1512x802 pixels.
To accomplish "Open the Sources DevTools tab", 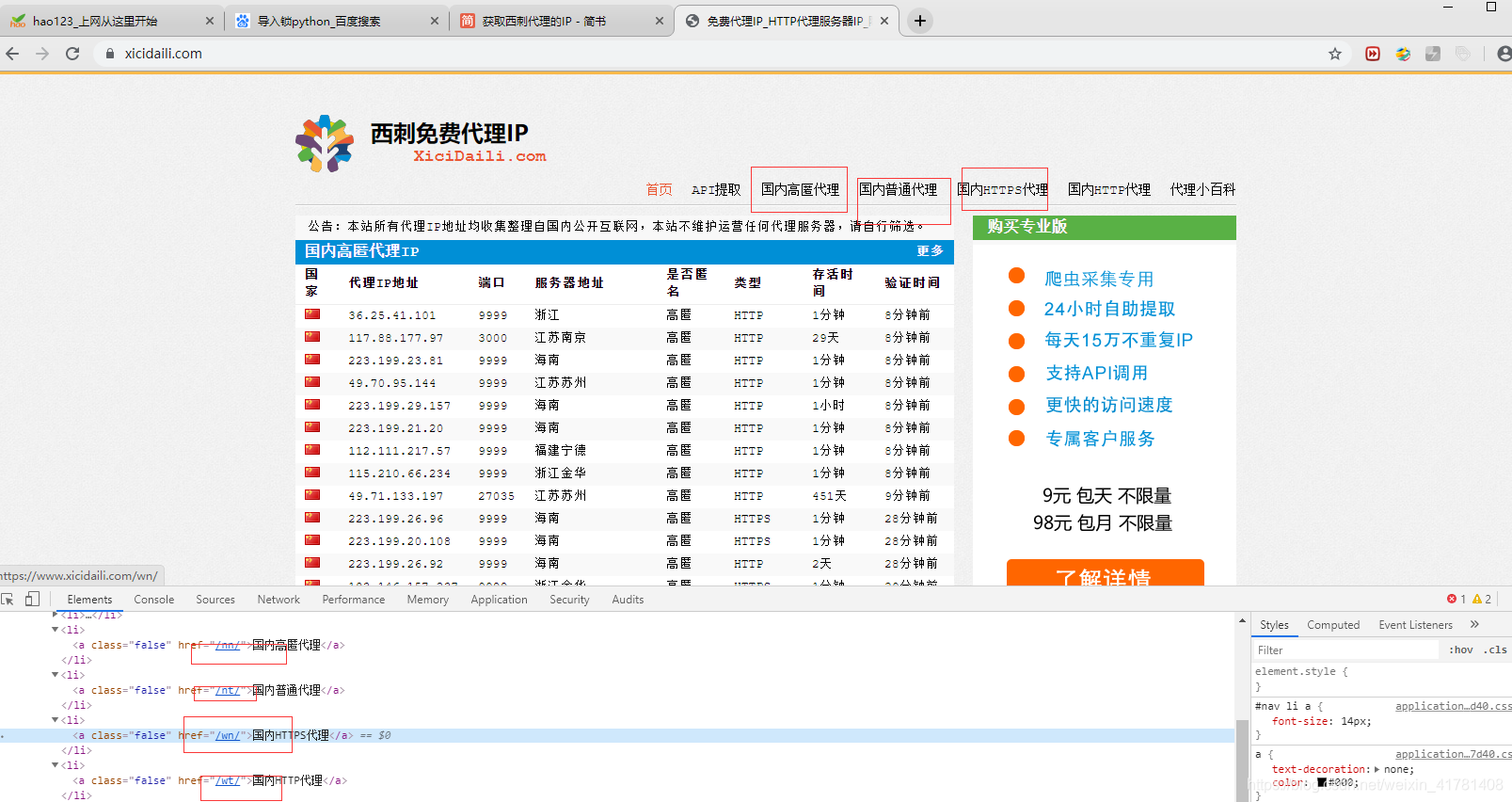I will [x=215, y=600].
